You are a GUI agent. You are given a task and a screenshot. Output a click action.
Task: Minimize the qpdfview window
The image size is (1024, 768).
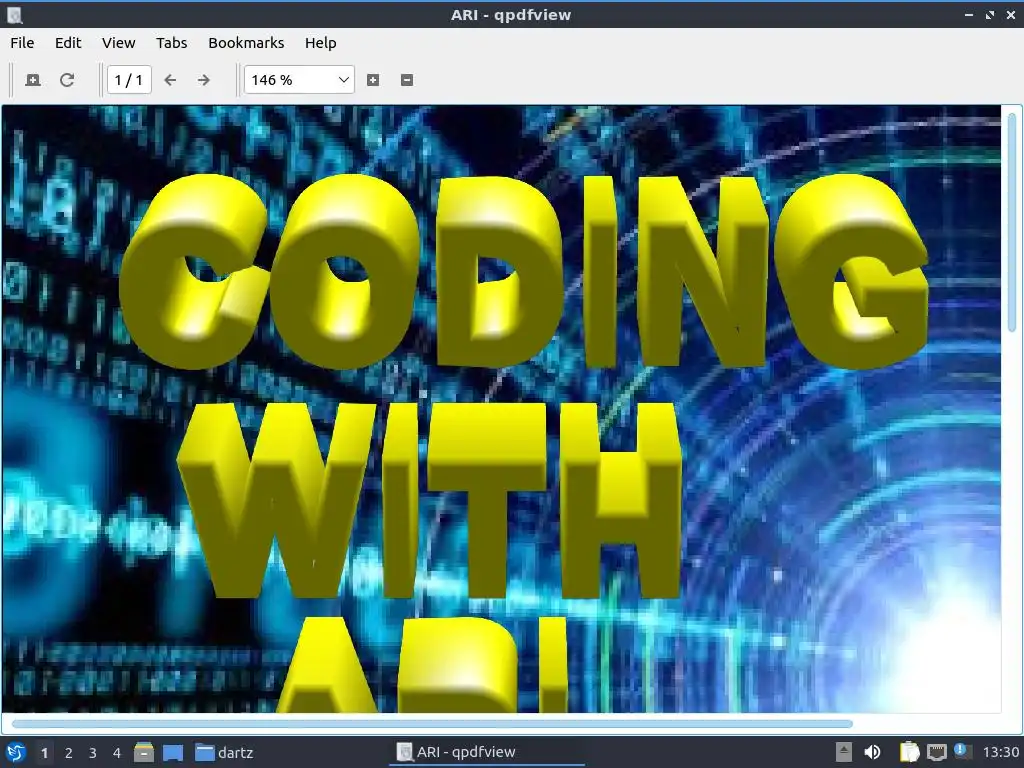point(969,14)
